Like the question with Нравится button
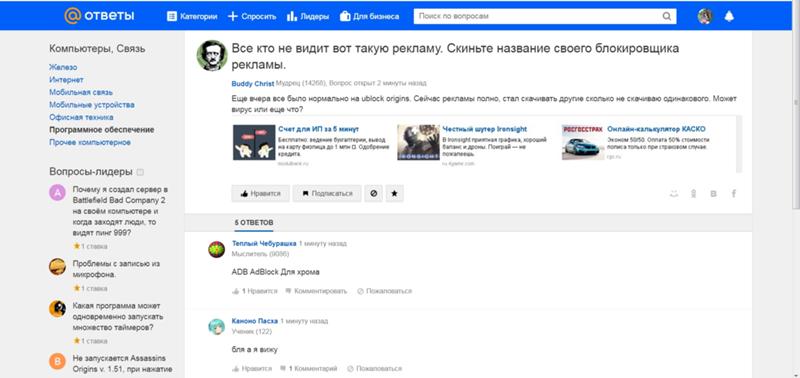Image resolution: width=800 pixels, height=378 pixels. [x=261, y=194]
